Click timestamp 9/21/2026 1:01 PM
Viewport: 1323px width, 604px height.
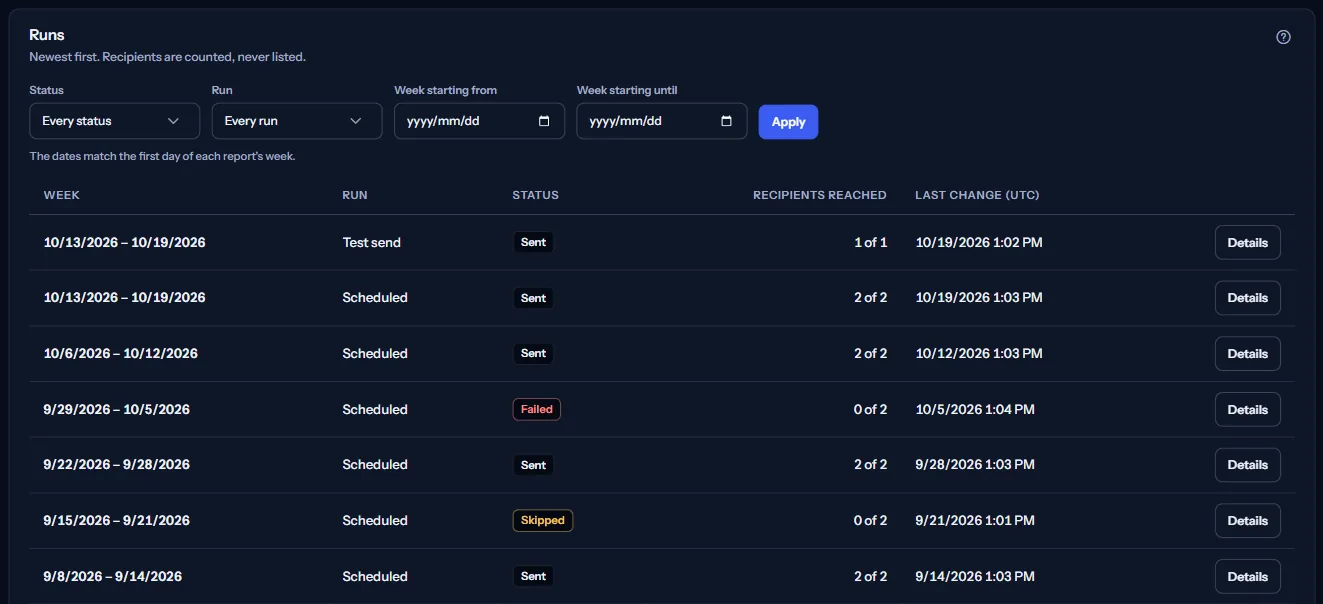point(975,520)
